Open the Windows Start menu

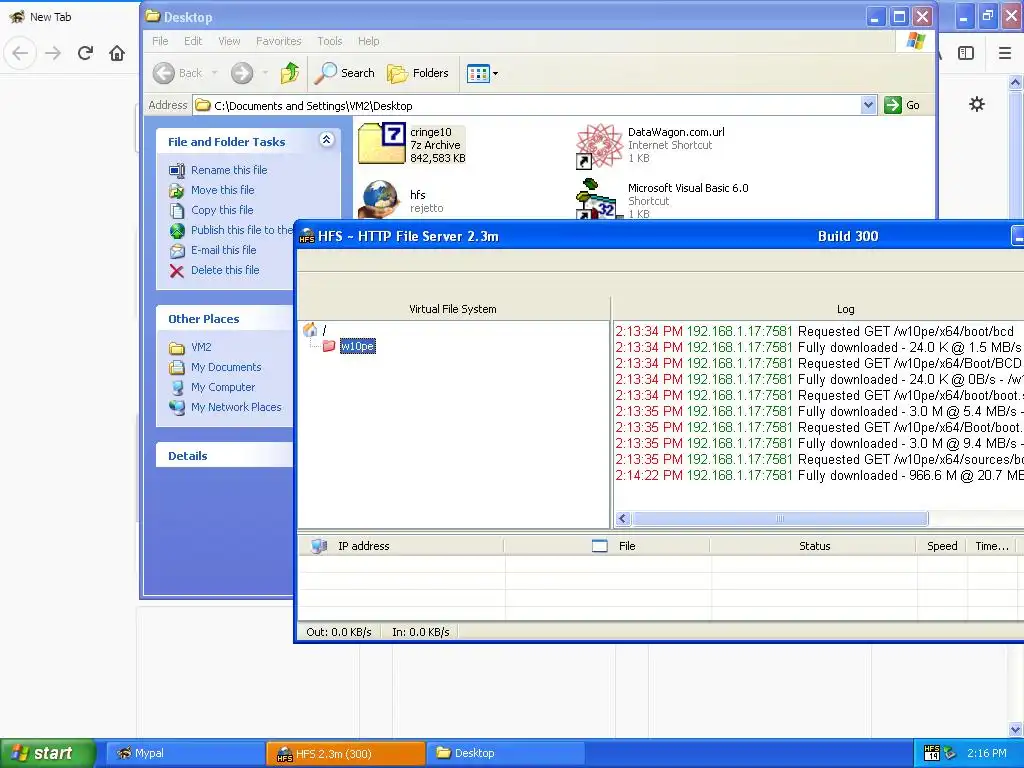(x=48, y=753)
